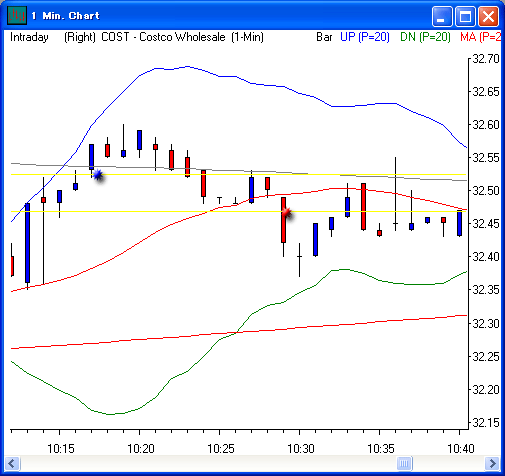
Task: Click the tall red candlestick at 10:34
Action: (363, 207)
